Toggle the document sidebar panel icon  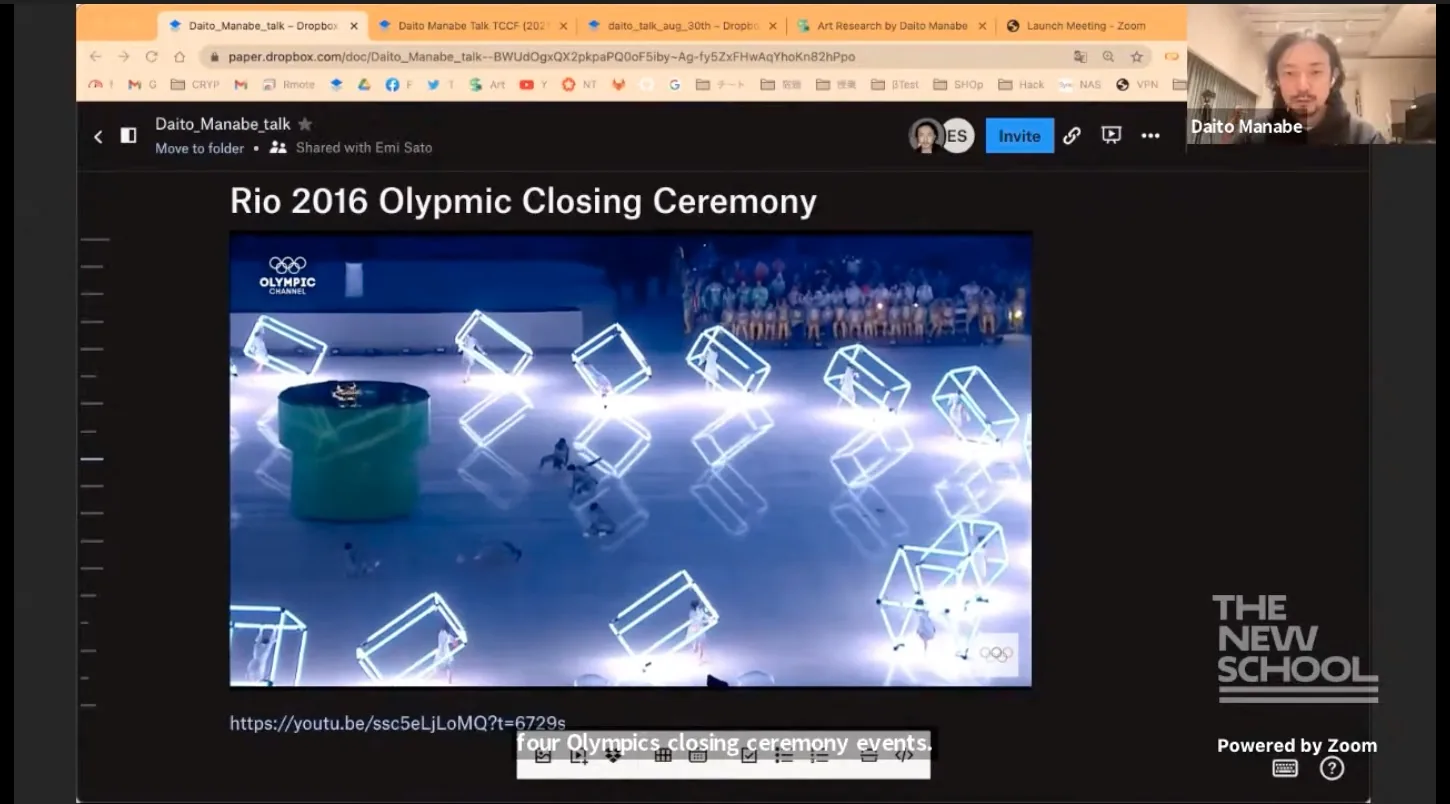(x=129, y=136)
